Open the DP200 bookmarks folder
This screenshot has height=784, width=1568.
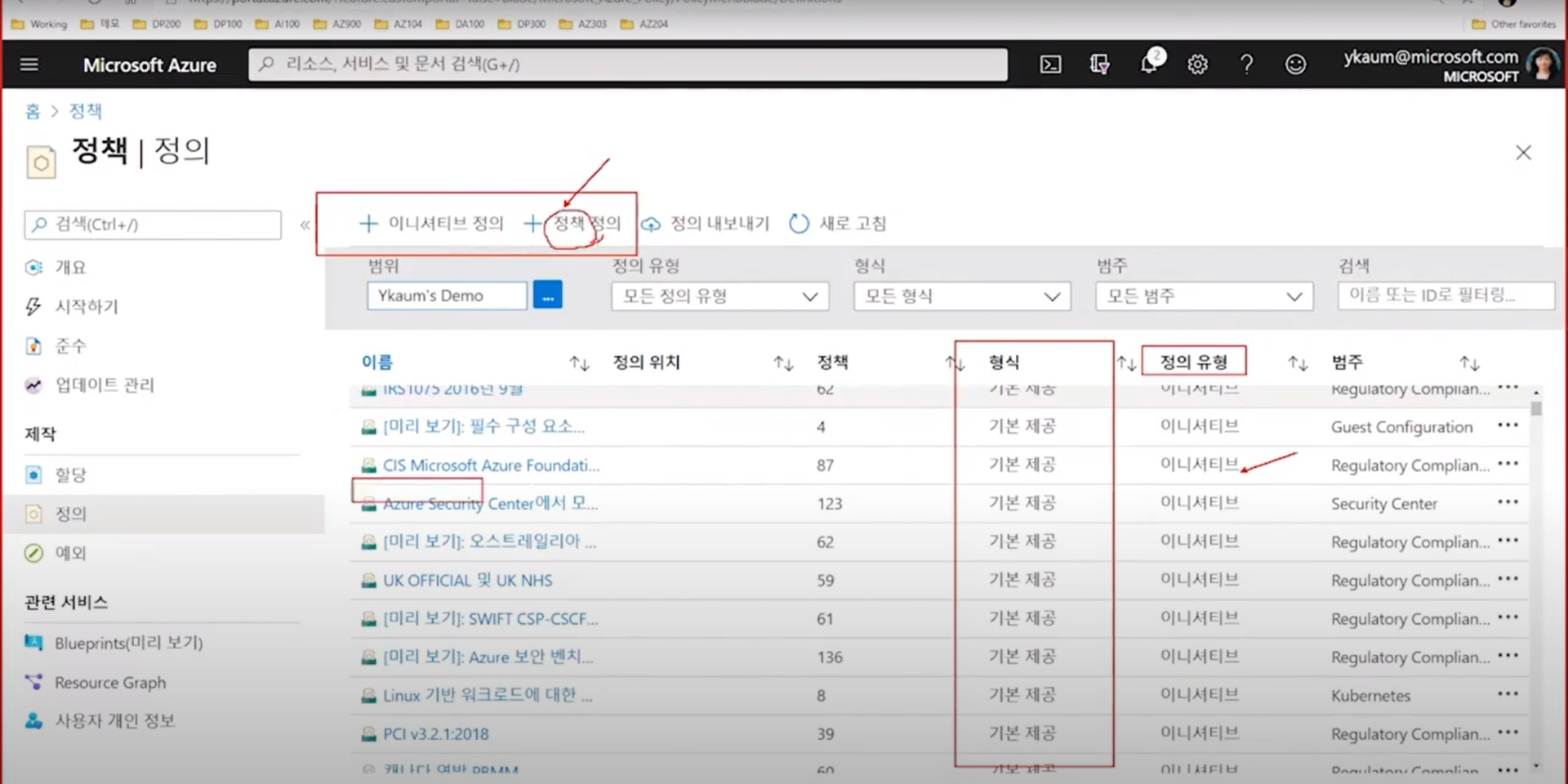pyautogui.click(x=157, y=24)
